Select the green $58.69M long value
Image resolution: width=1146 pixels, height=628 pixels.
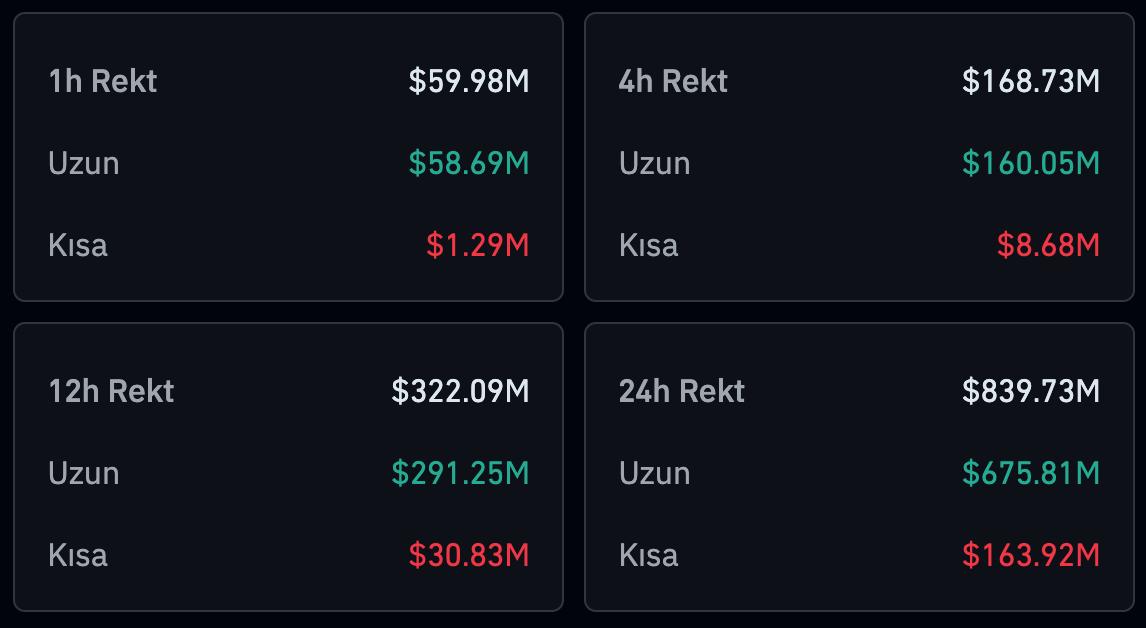click(468, 163)
